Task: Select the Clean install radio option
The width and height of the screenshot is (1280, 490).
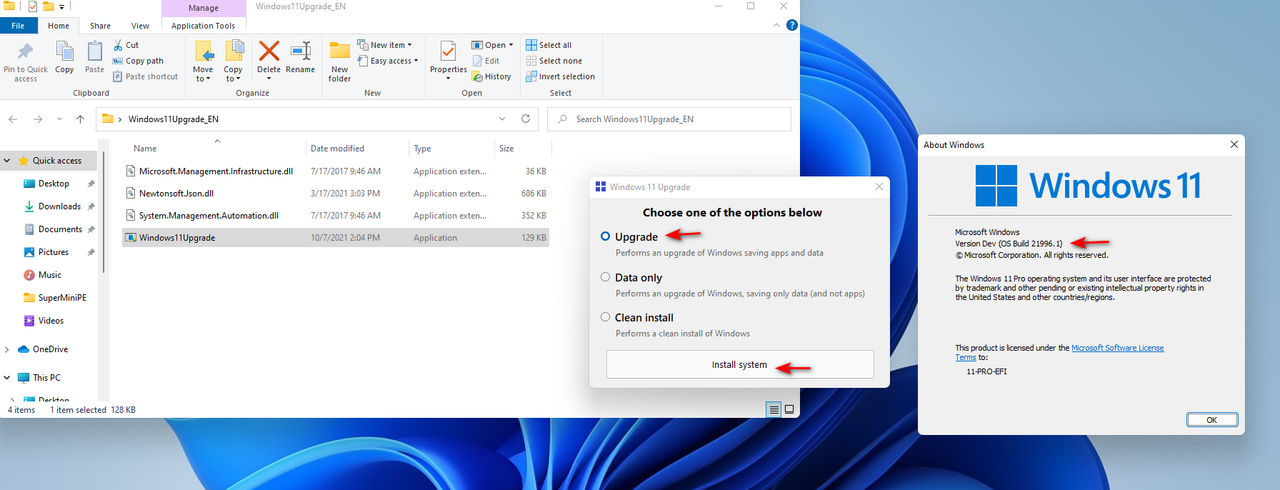Action: coord(605,317)
